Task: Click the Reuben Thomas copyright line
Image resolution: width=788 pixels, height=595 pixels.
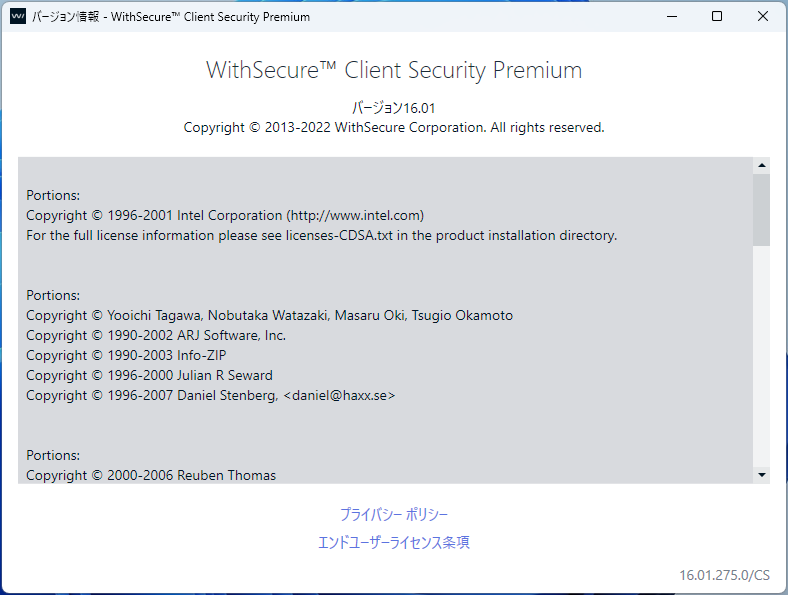Action: 151,475
